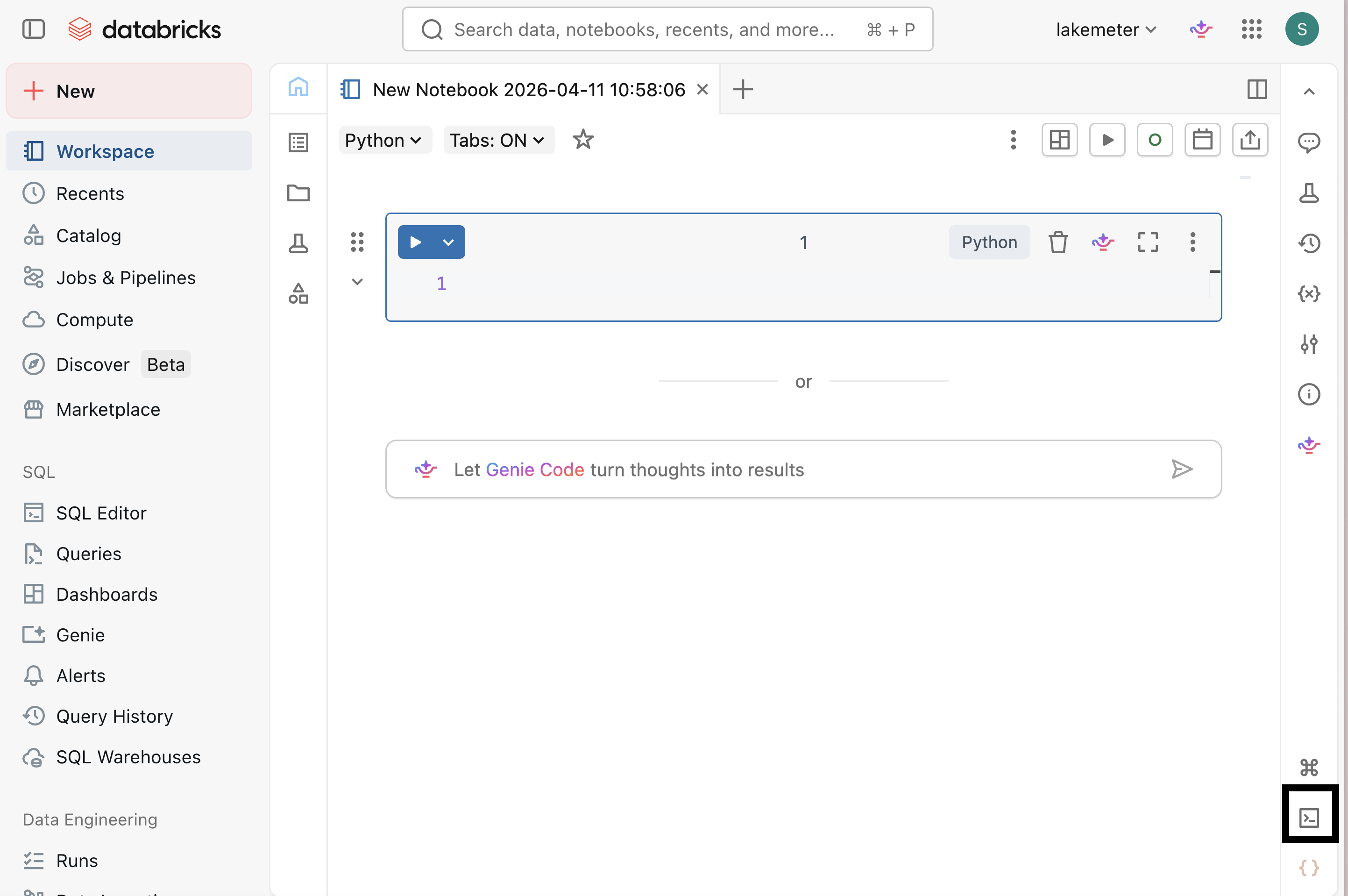Maximize the cell with fullscreen icon

1148,242
